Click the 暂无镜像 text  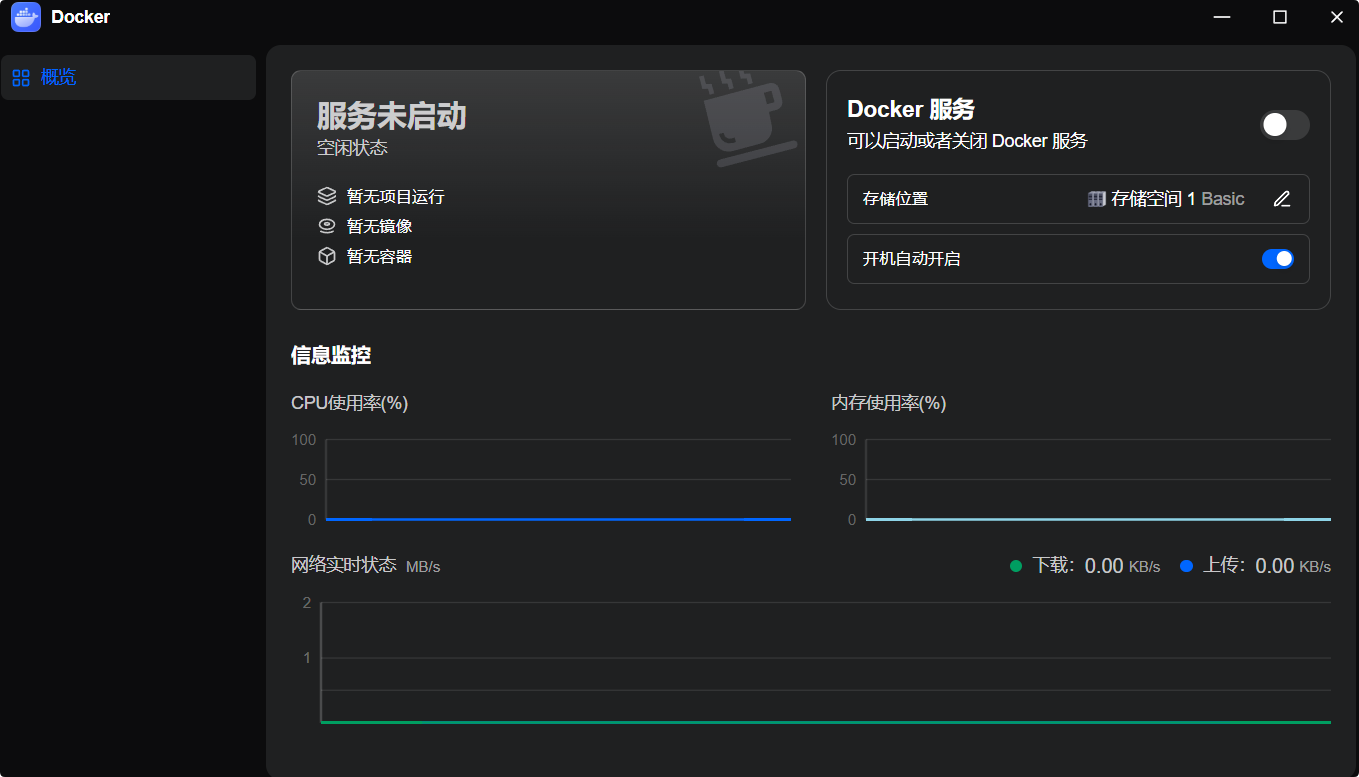click(x=379, y=227)
